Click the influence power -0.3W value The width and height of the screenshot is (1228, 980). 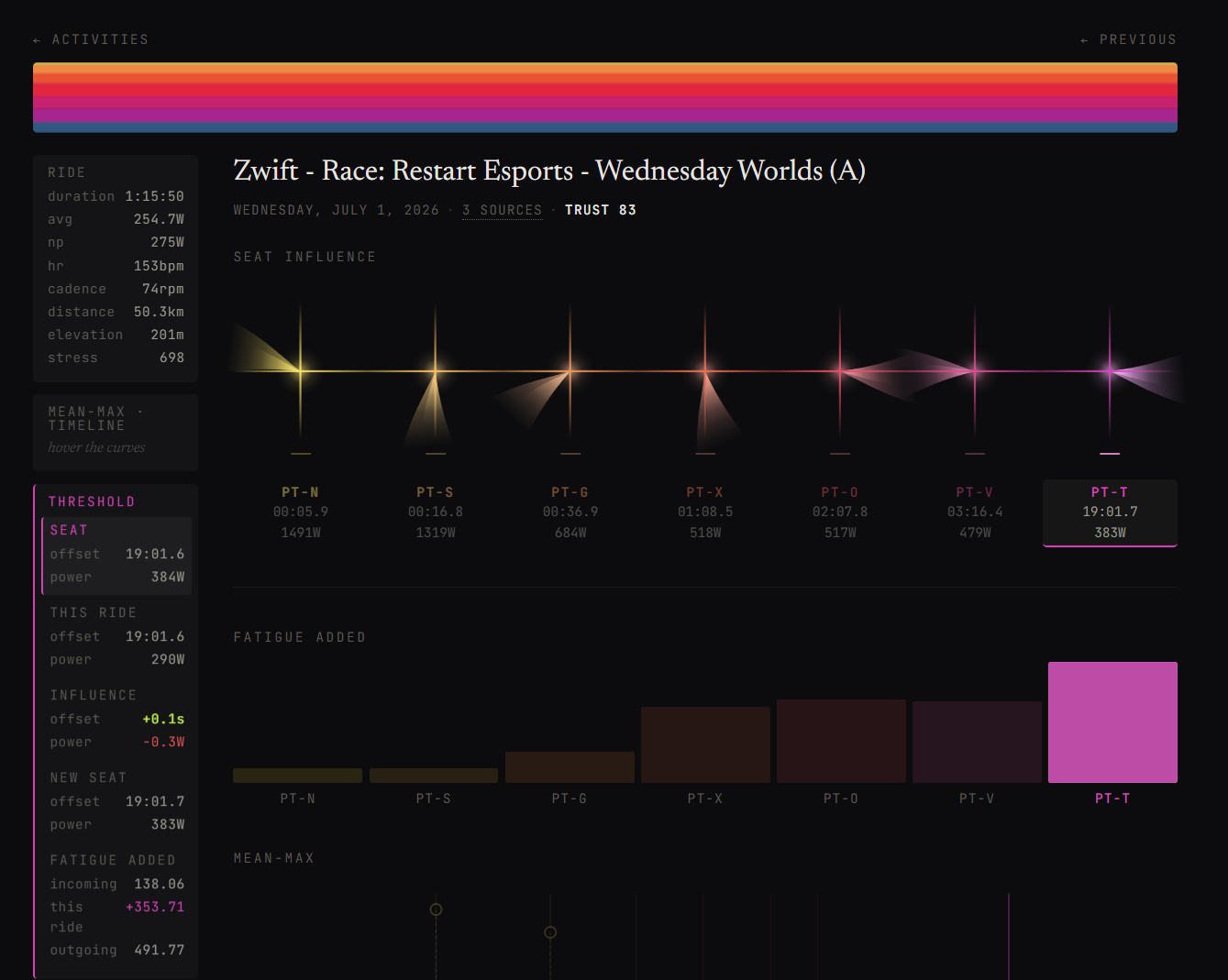(163, 742)
